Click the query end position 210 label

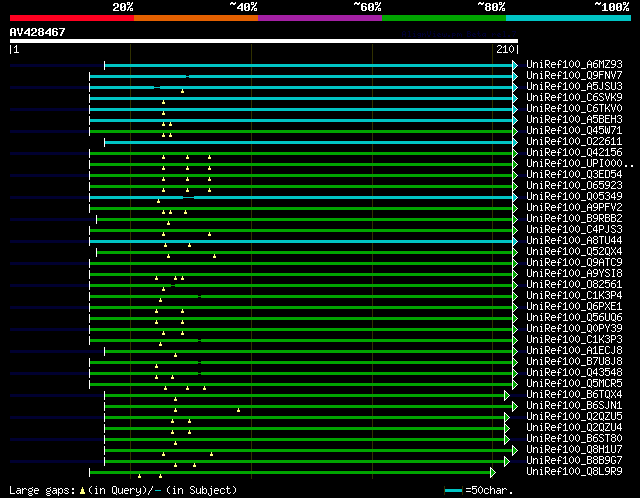505,49
